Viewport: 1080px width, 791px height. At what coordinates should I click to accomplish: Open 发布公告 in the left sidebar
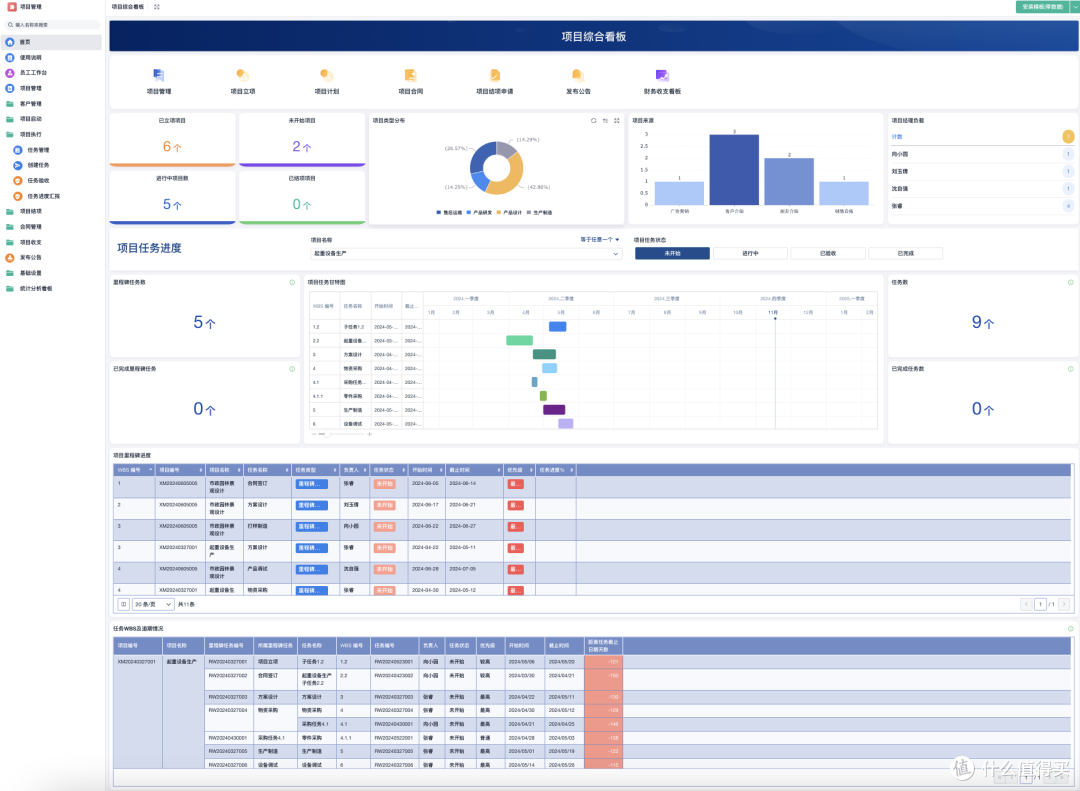52,258
